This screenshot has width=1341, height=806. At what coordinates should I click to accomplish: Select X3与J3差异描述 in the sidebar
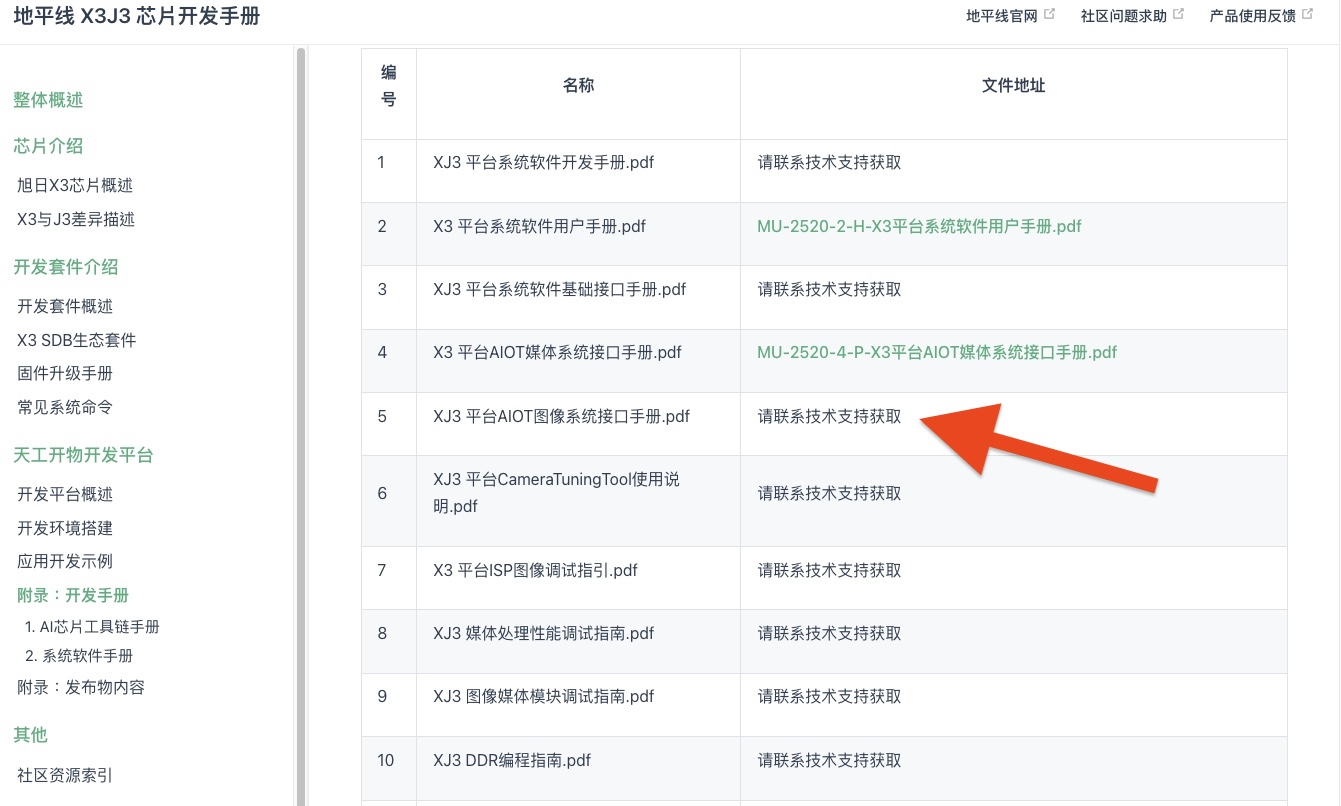tap(76, 219)
